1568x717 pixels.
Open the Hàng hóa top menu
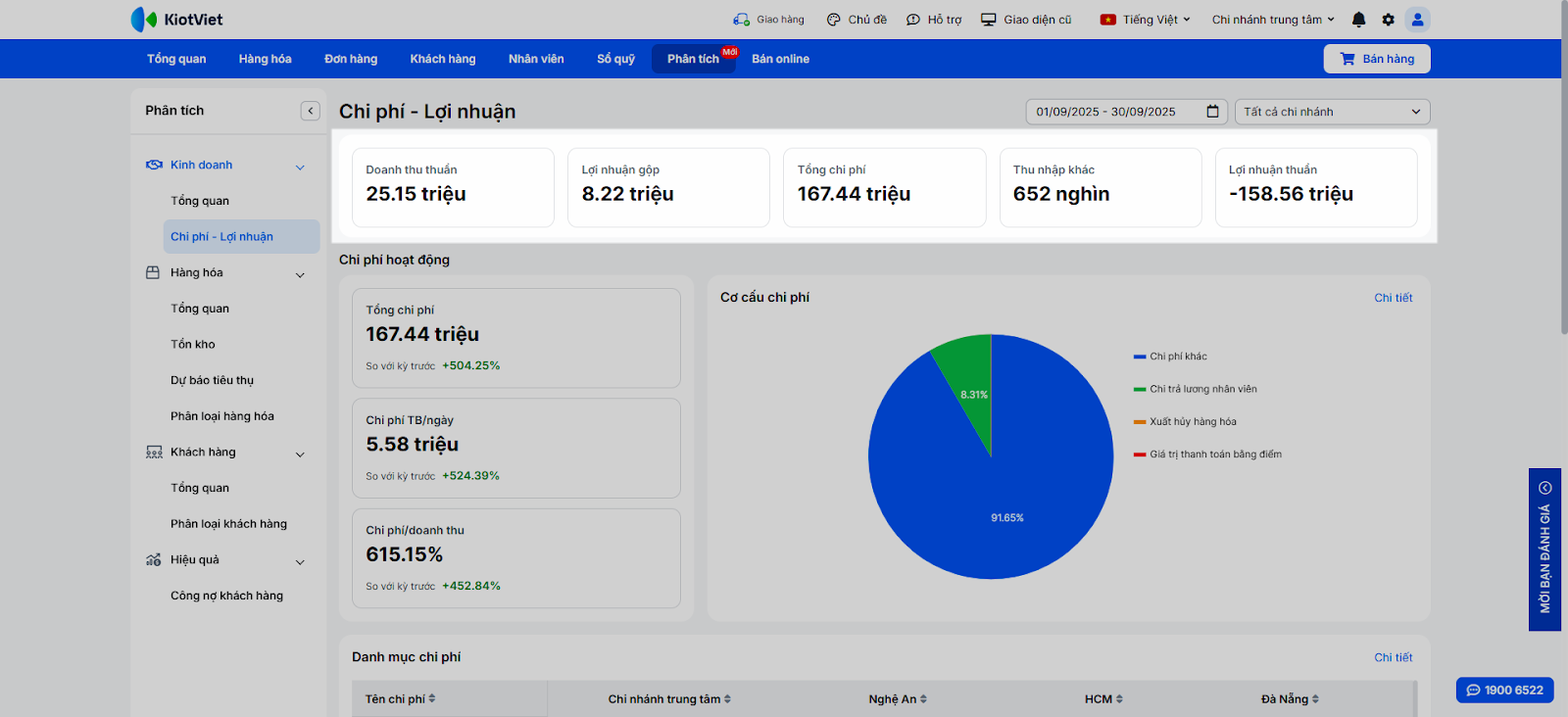265,59
